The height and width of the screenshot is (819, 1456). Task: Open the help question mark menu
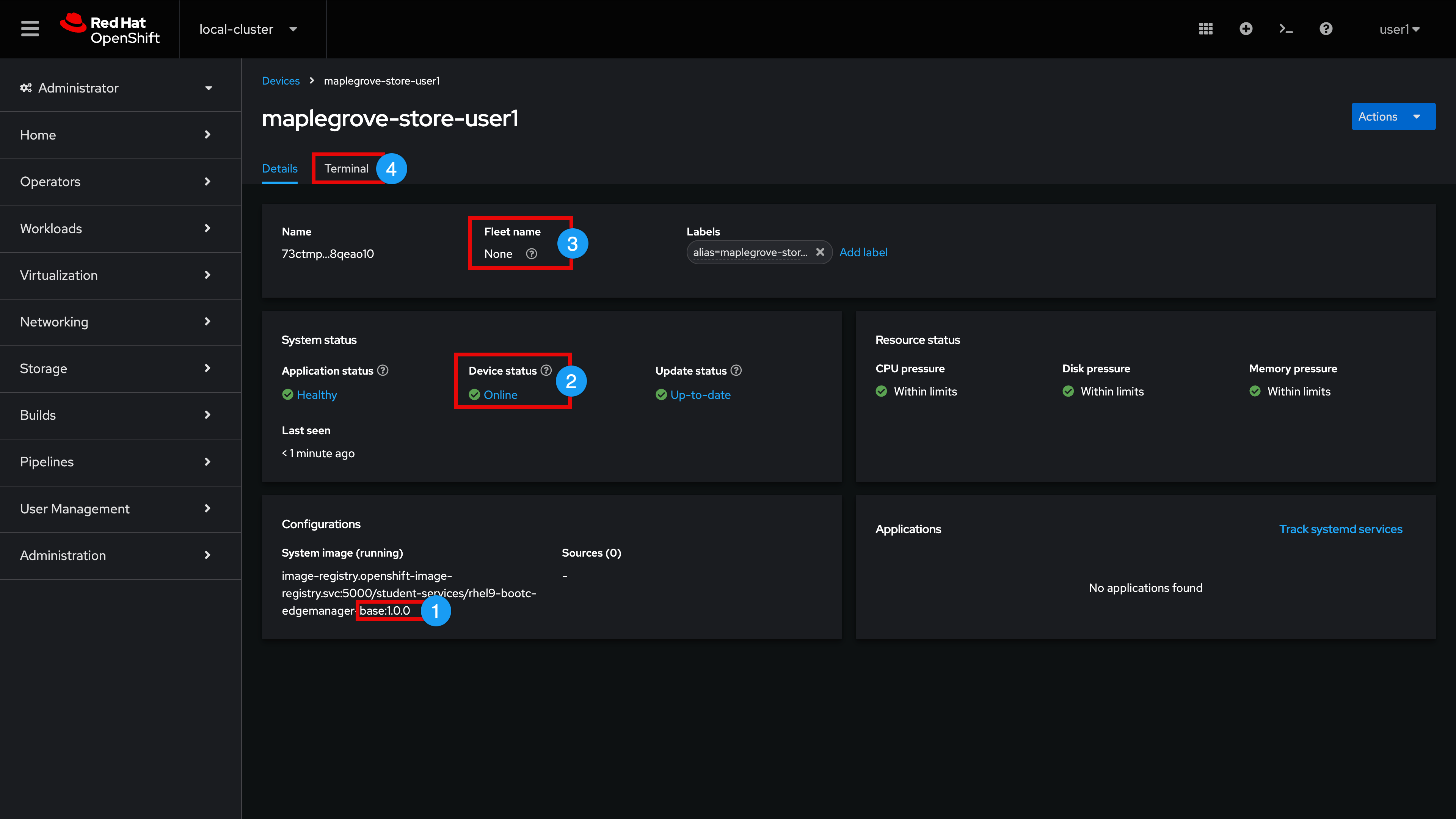pos(1326,29)
